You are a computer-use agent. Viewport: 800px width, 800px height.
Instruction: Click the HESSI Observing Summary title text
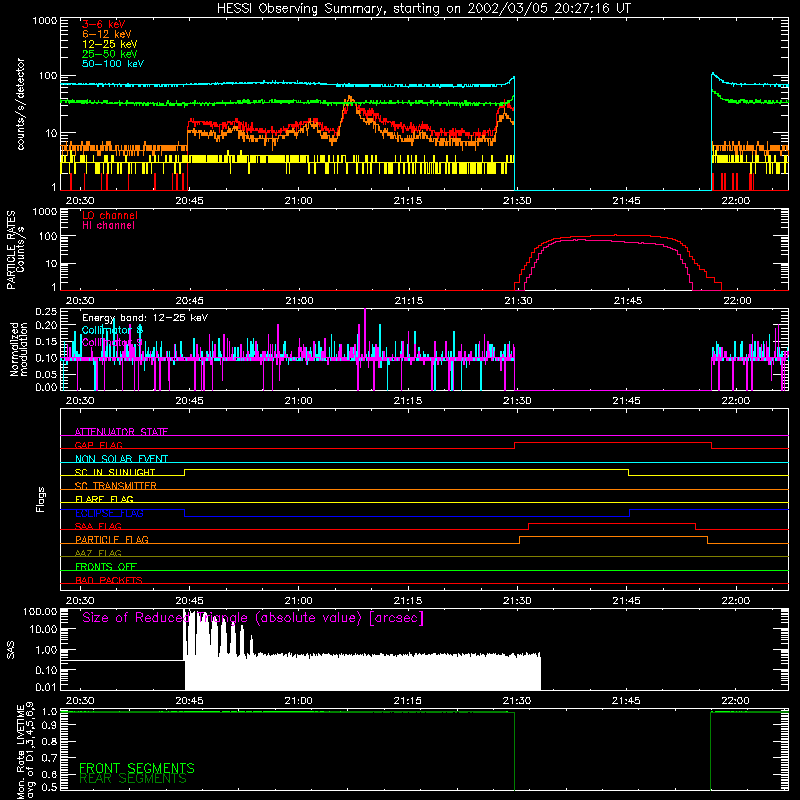click(x=424, y=8)
